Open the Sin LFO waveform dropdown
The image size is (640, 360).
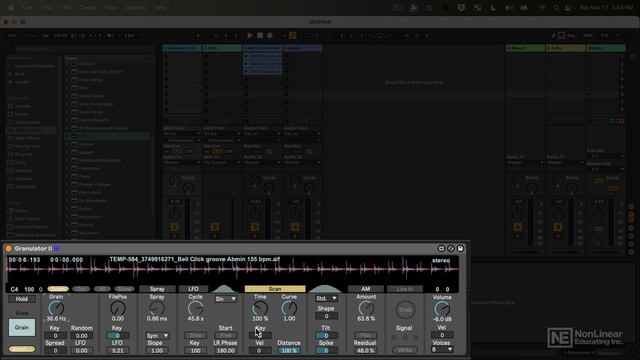(x=225, y=299)
